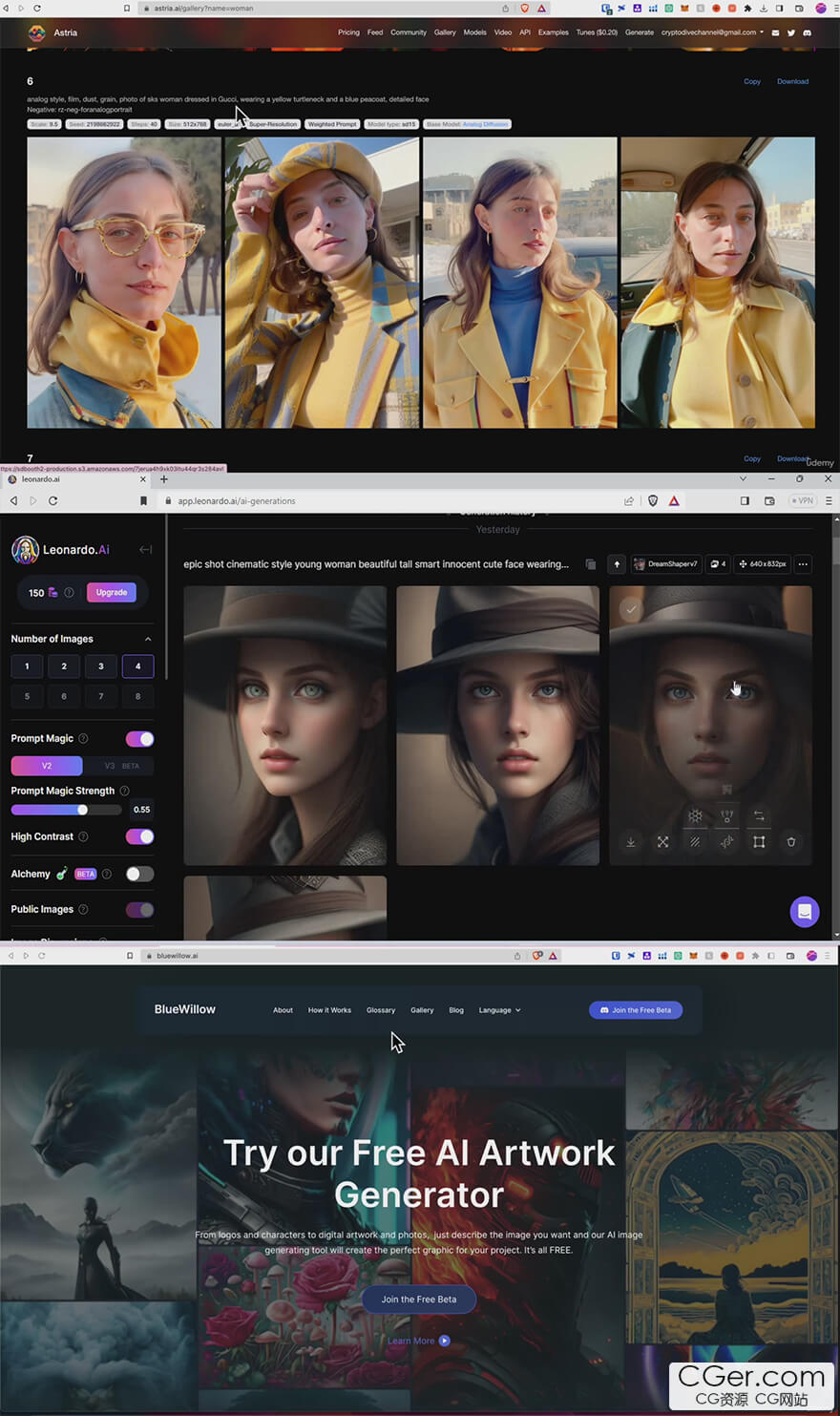This screenshot has height=1416, width=840.
Task: Reload the Leonardo browser page
Action: (52, 500)
